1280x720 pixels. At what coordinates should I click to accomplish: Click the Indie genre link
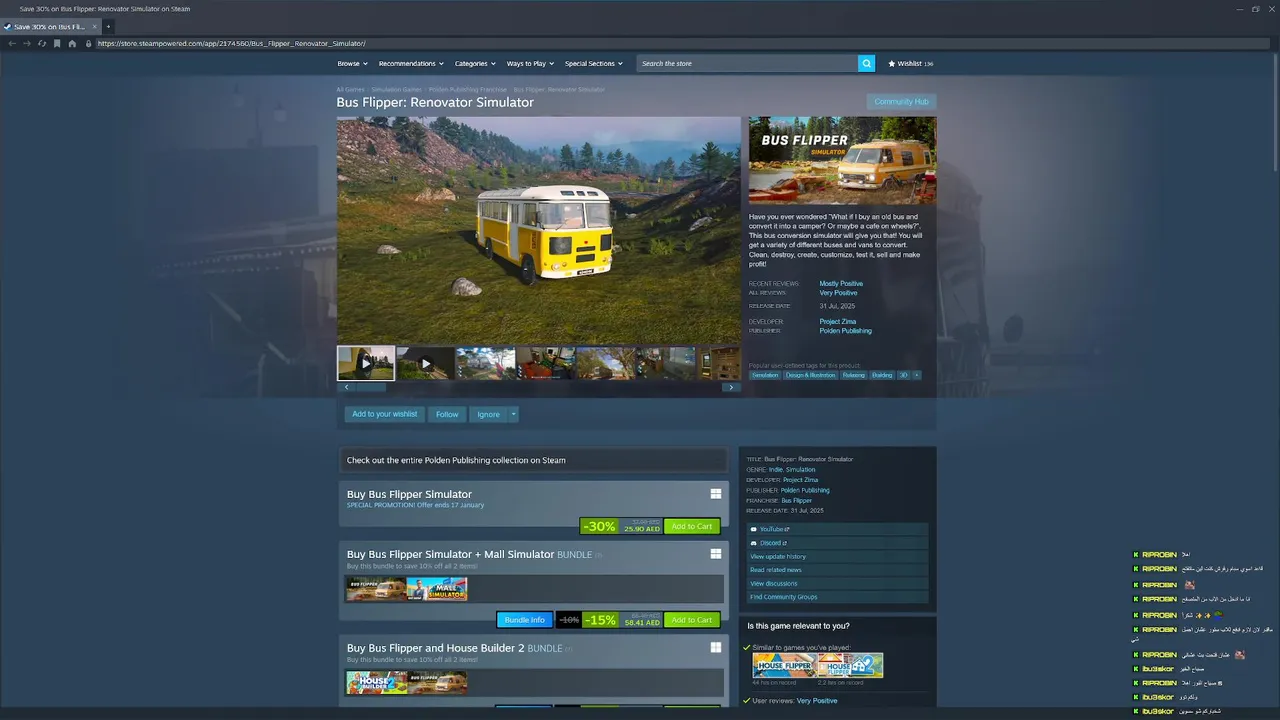tap(775, 470)
